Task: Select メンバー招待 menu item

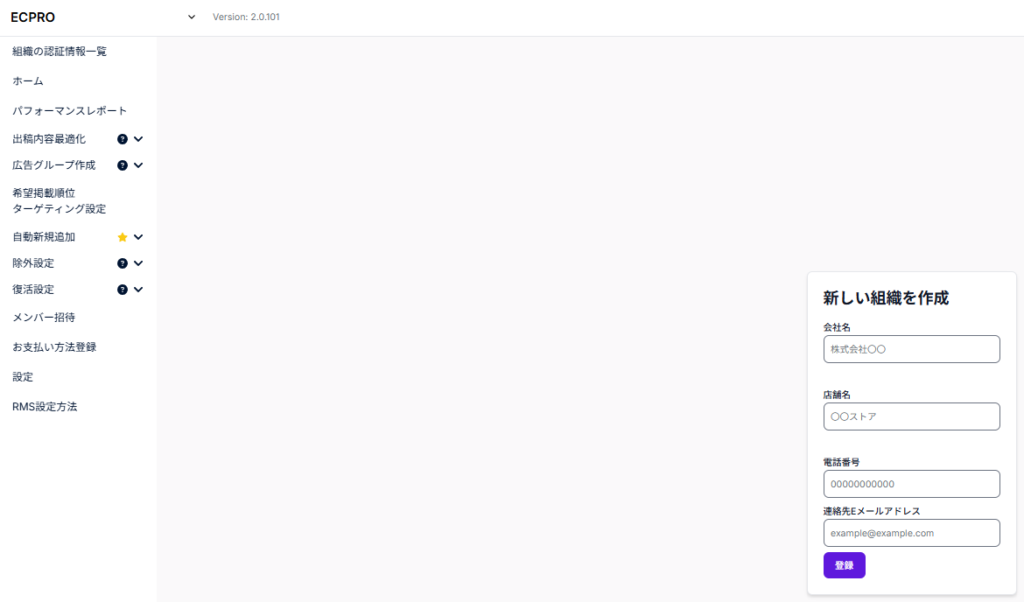Action: 44,317
